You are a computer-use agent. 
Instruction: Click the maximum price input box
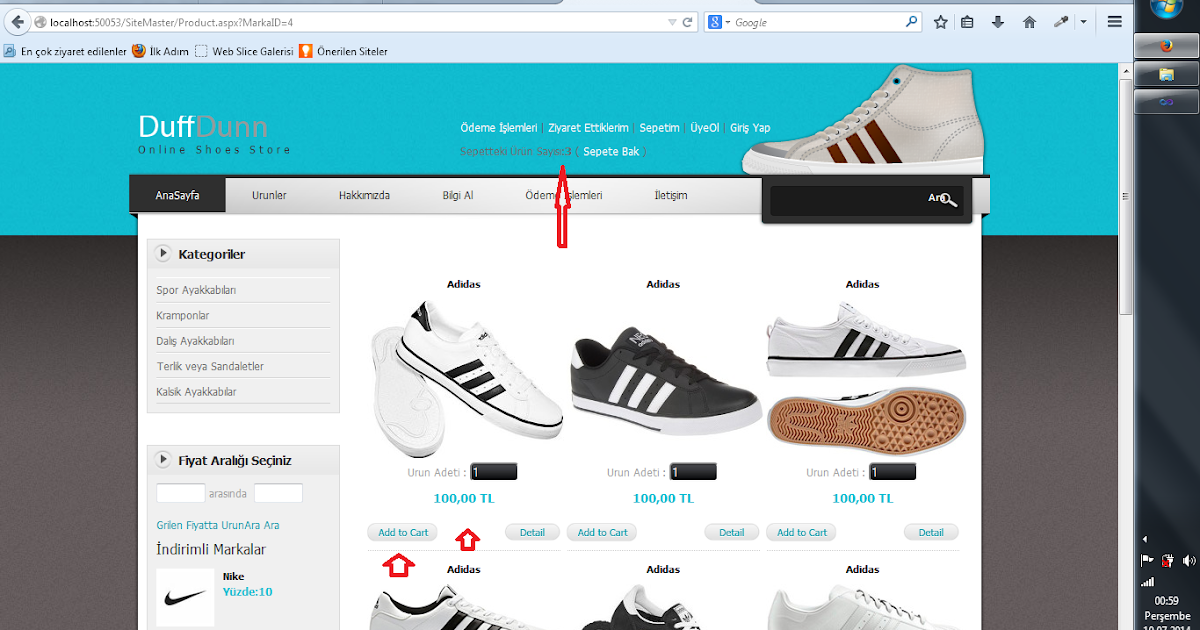click(x=278, y=493)
